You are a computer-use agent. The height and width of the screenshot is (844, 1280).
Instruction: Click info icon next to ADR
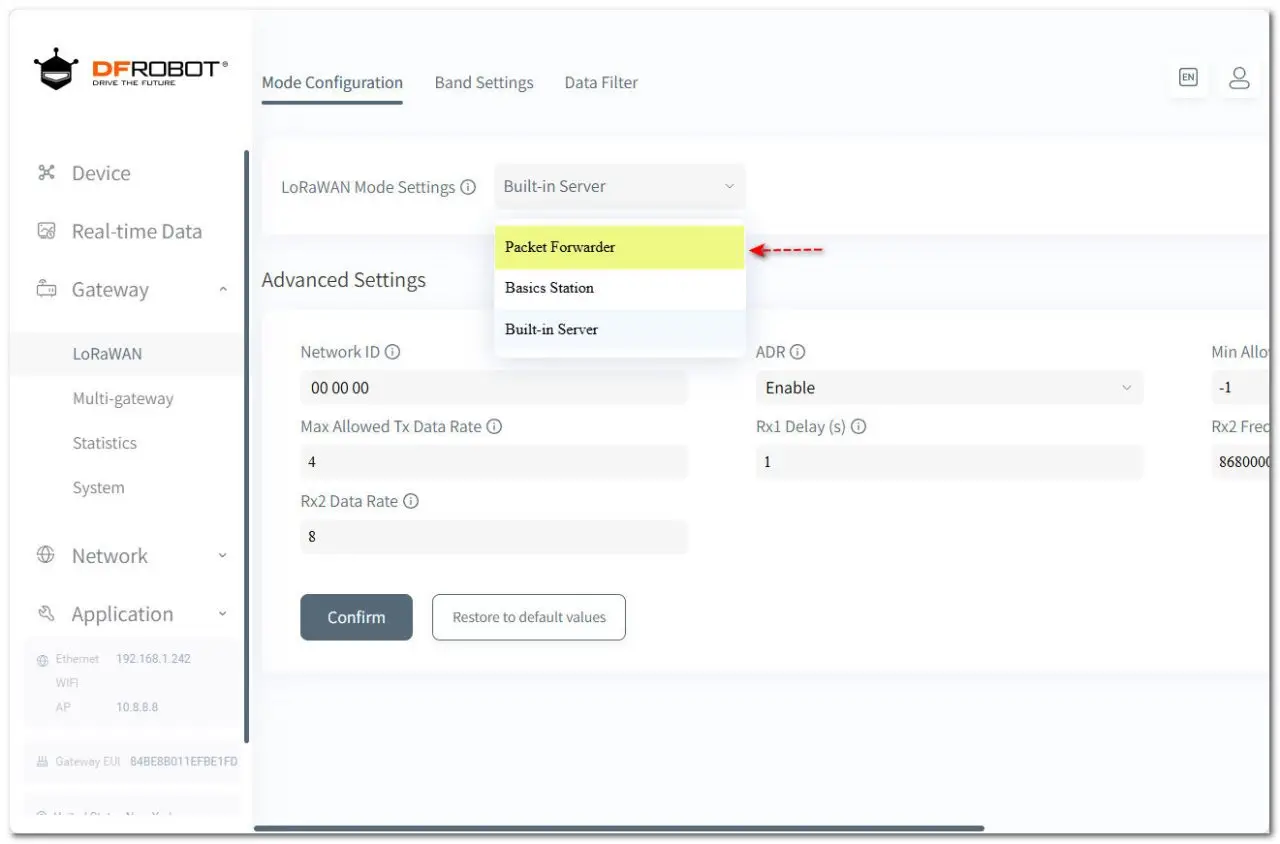(x=797, y=352)
